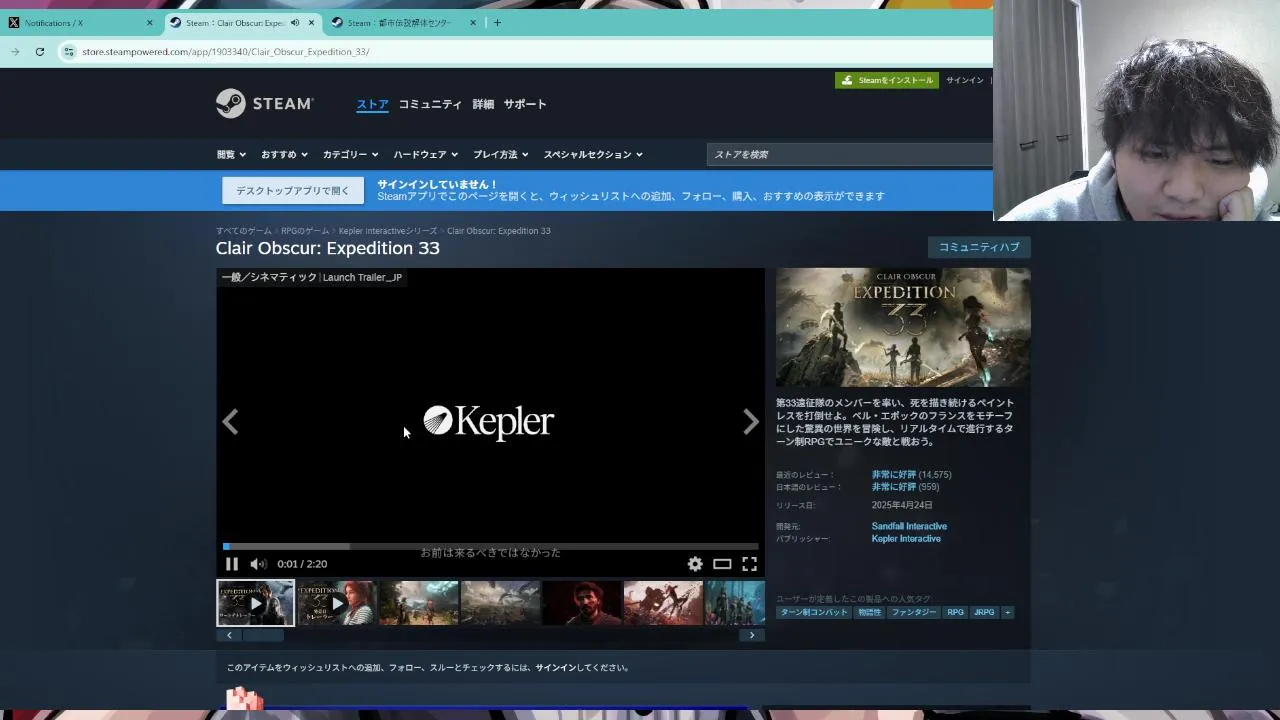The width and height of the screenshot is (1280, 720).
Task: Click game header capsule image
Action: coord(903,327)
